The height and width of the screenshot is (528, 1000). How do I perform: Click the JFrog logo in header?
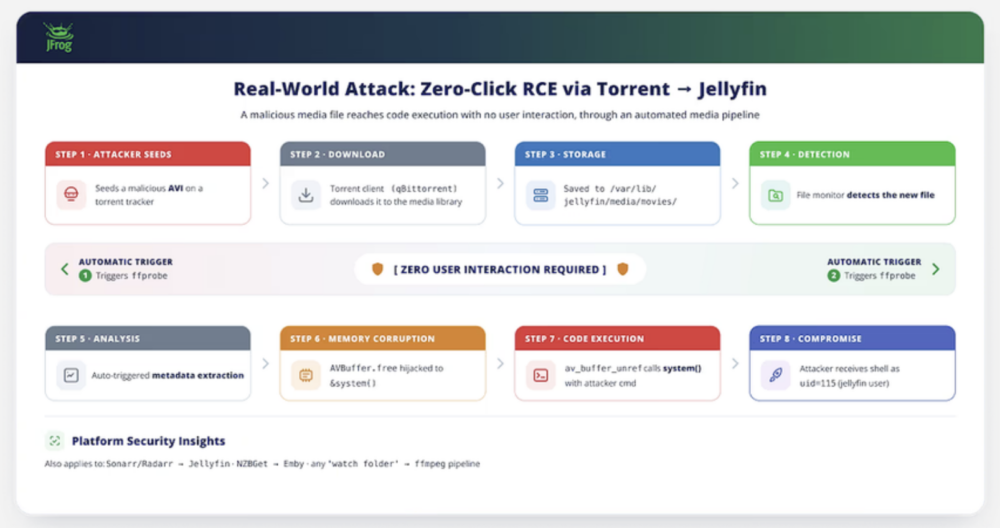point(59,37)
